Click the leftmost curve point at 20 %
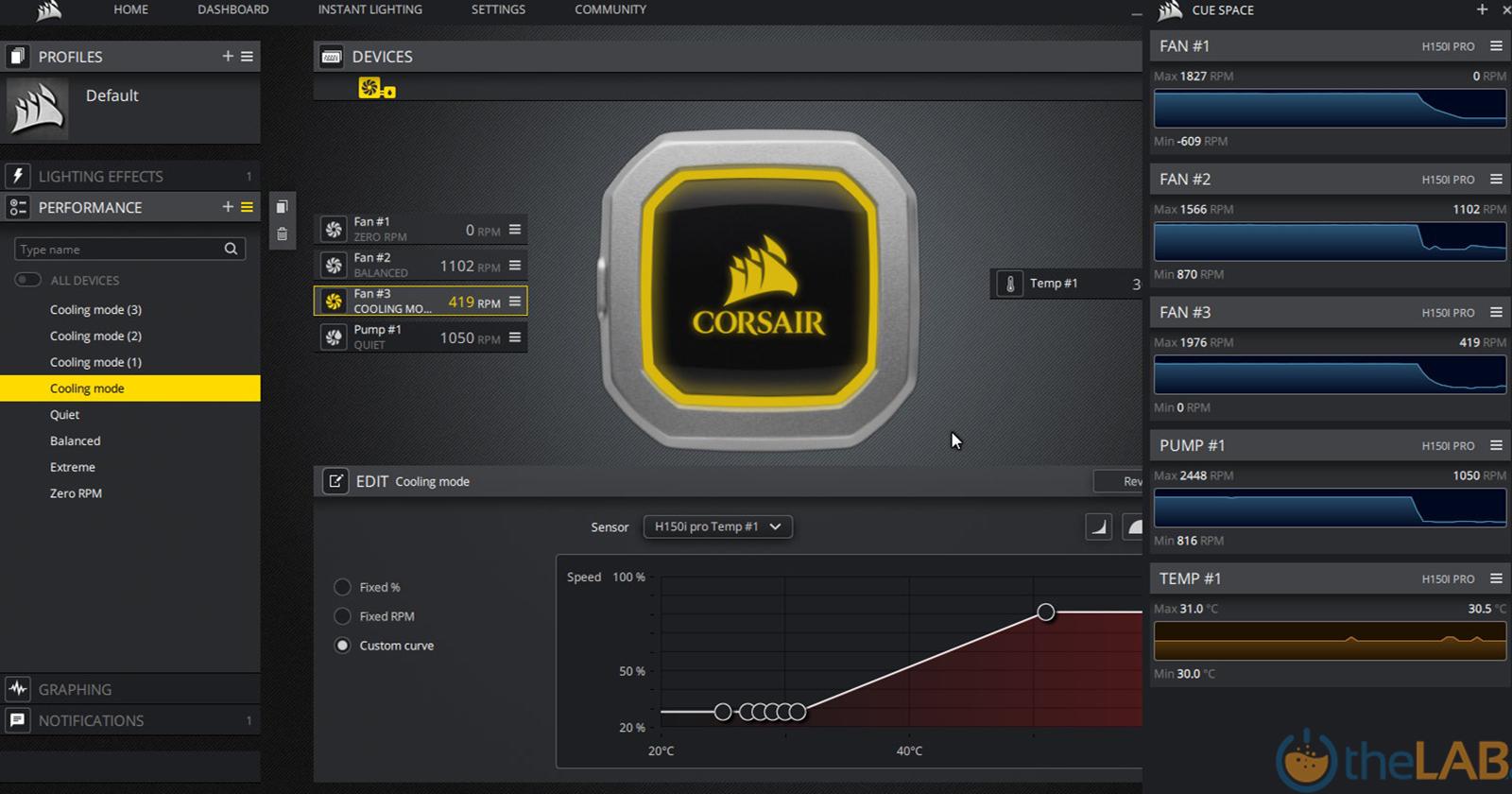Image resolution: width=1512 pixels, height=794 pixels. point(723,712)
